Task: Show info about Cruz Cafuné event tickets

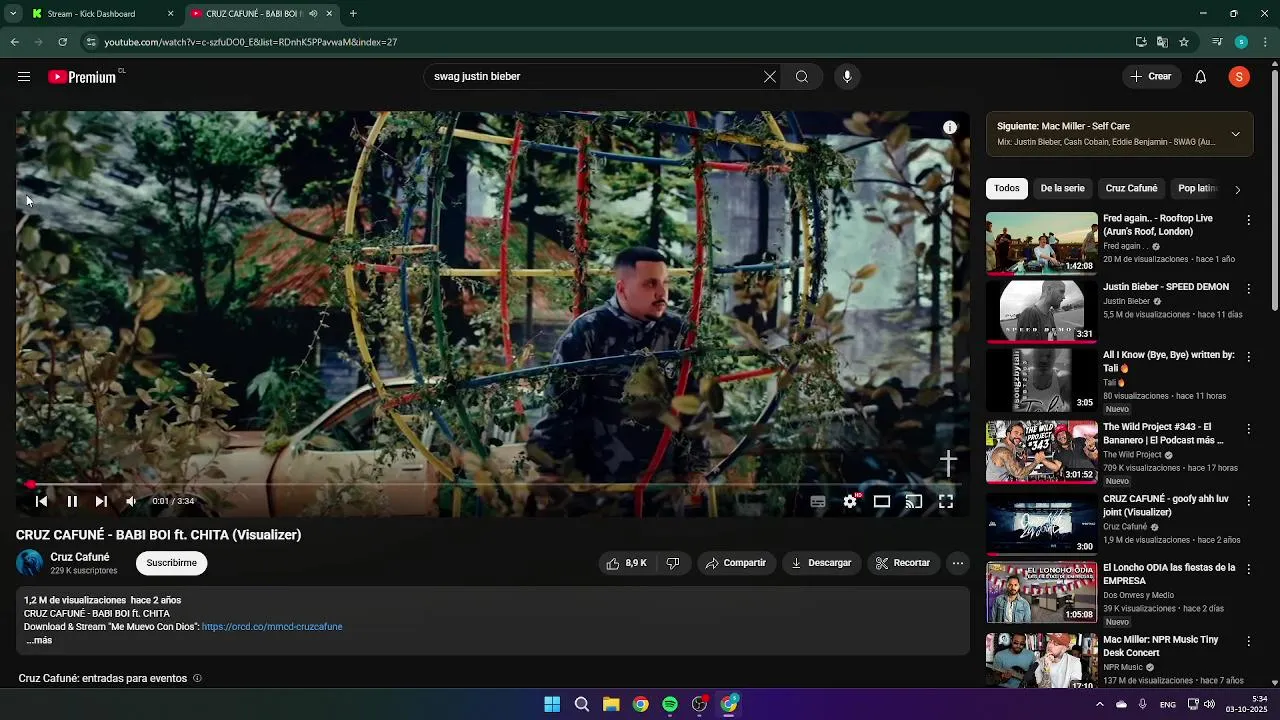Action: click(197, 678)
